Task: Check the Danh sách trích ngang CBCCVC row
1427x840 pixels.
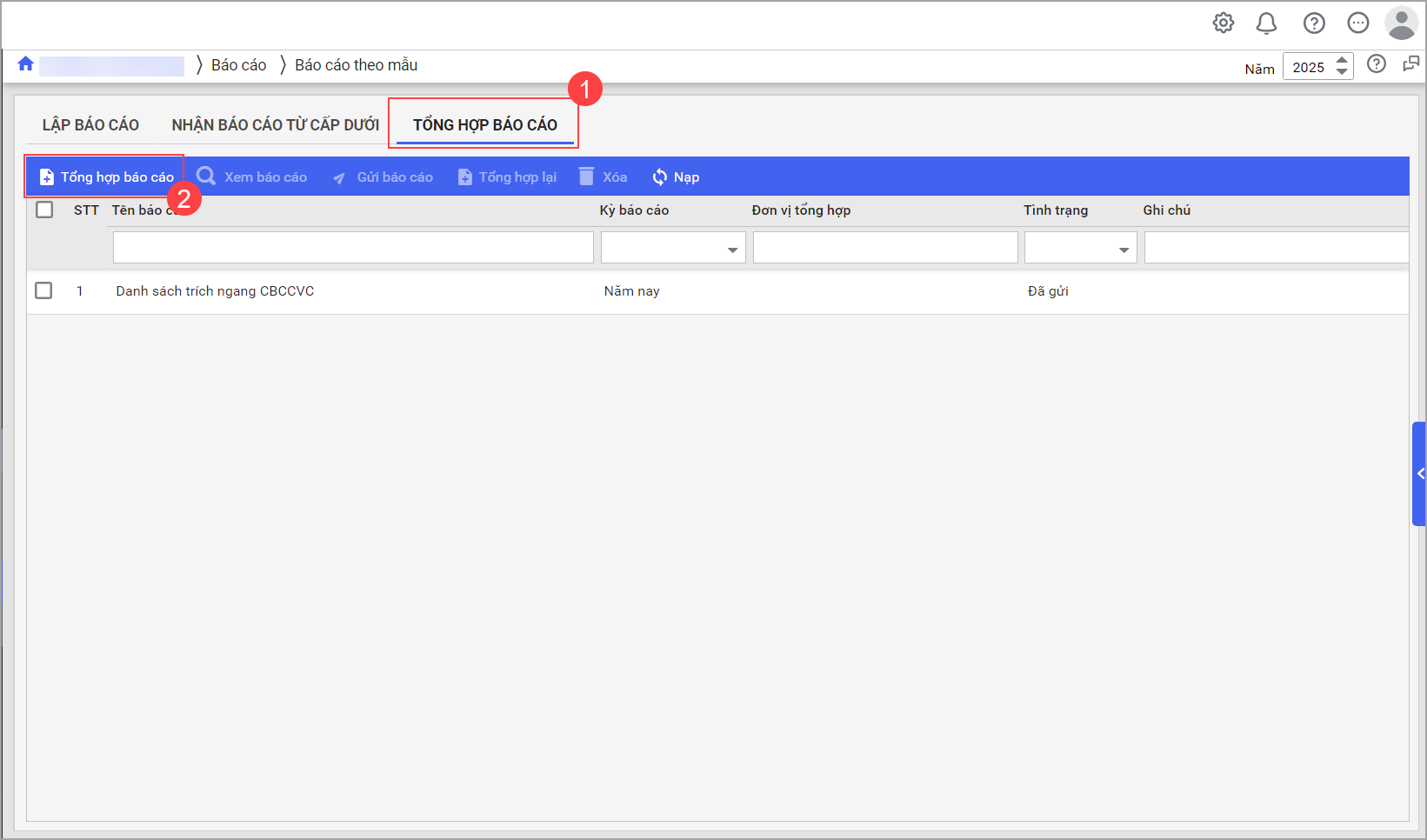Action: (43, 290)
